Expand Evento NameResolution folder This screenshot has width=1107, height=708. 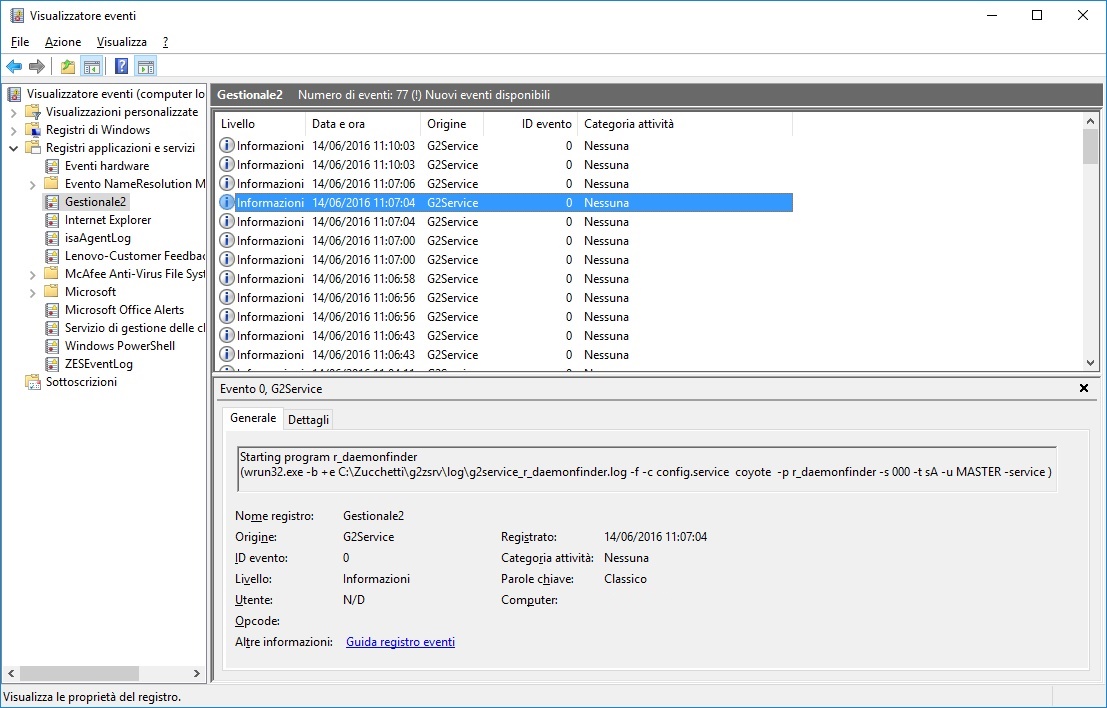pos(32,184)
